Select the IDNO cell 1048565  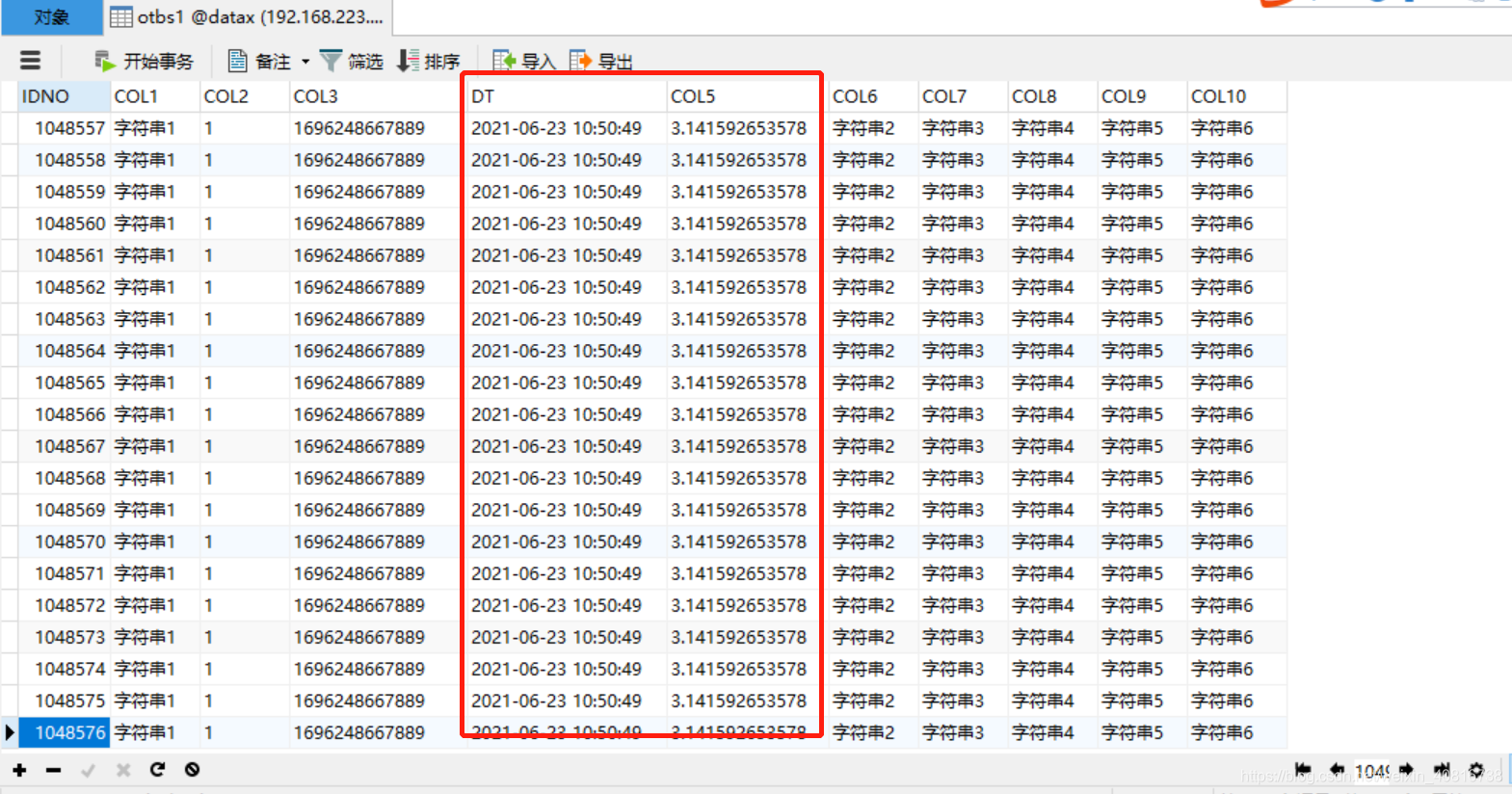click(x=63, y=383)
